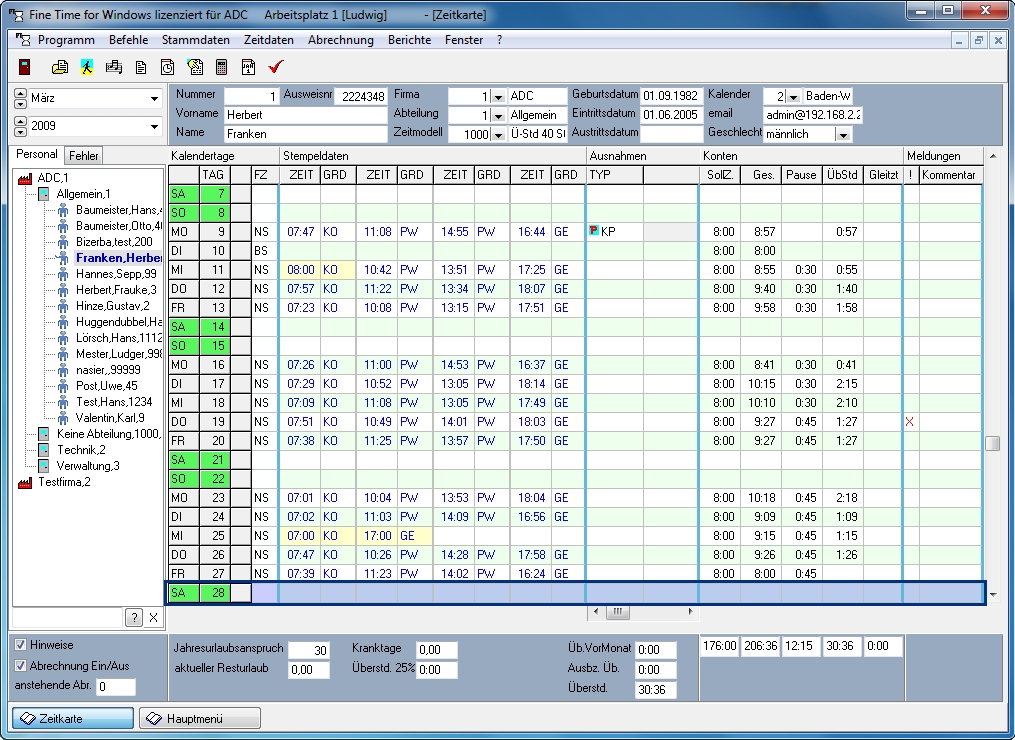Click the clock document toolbar icon

[168, 67]
